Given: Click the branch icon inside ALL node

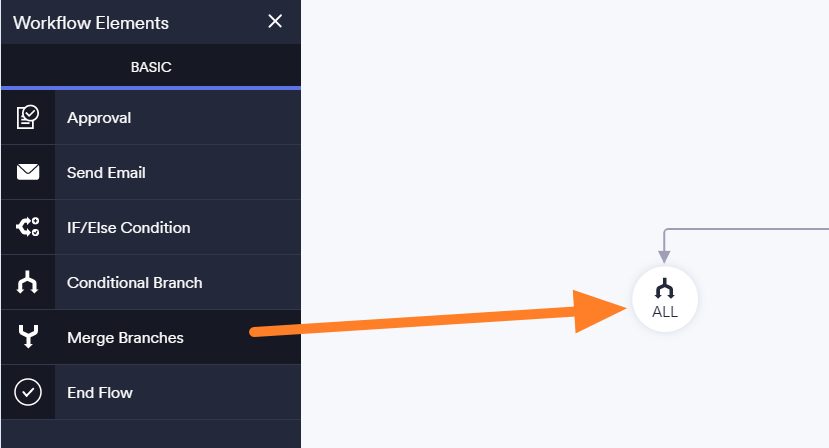Looking at the screenshot, I should pos(665,289).
